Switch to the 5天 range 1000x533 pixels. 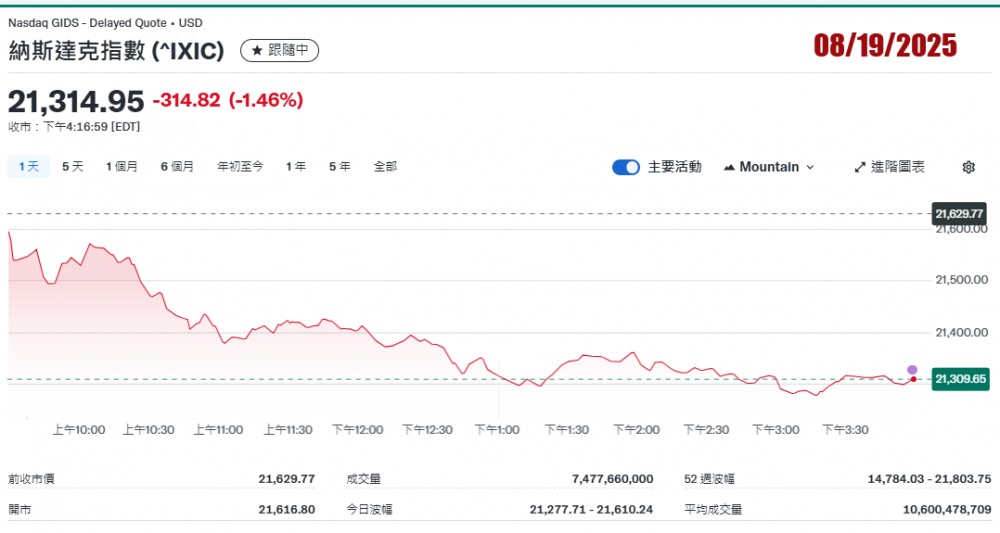pos(73,167)
